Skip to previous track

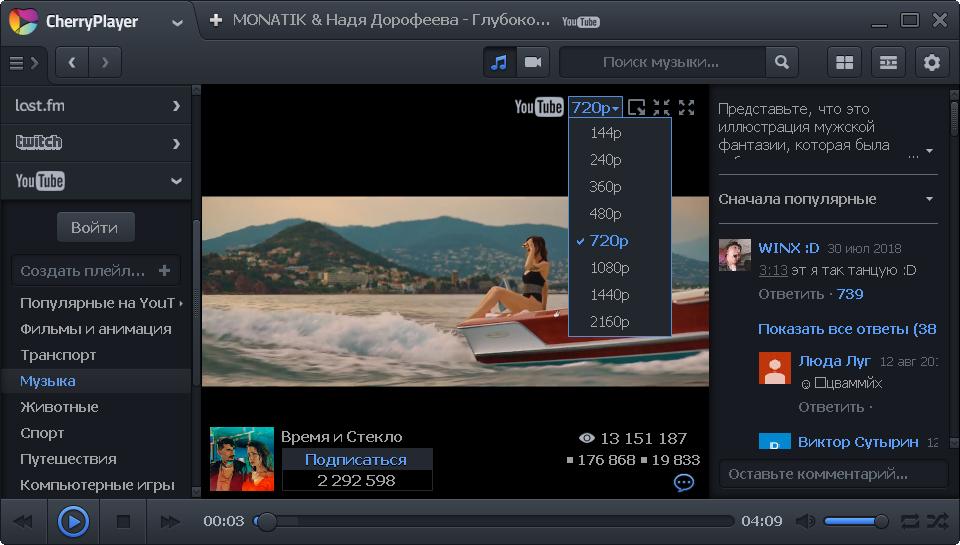pyautogui.click(x=23, y=522)
